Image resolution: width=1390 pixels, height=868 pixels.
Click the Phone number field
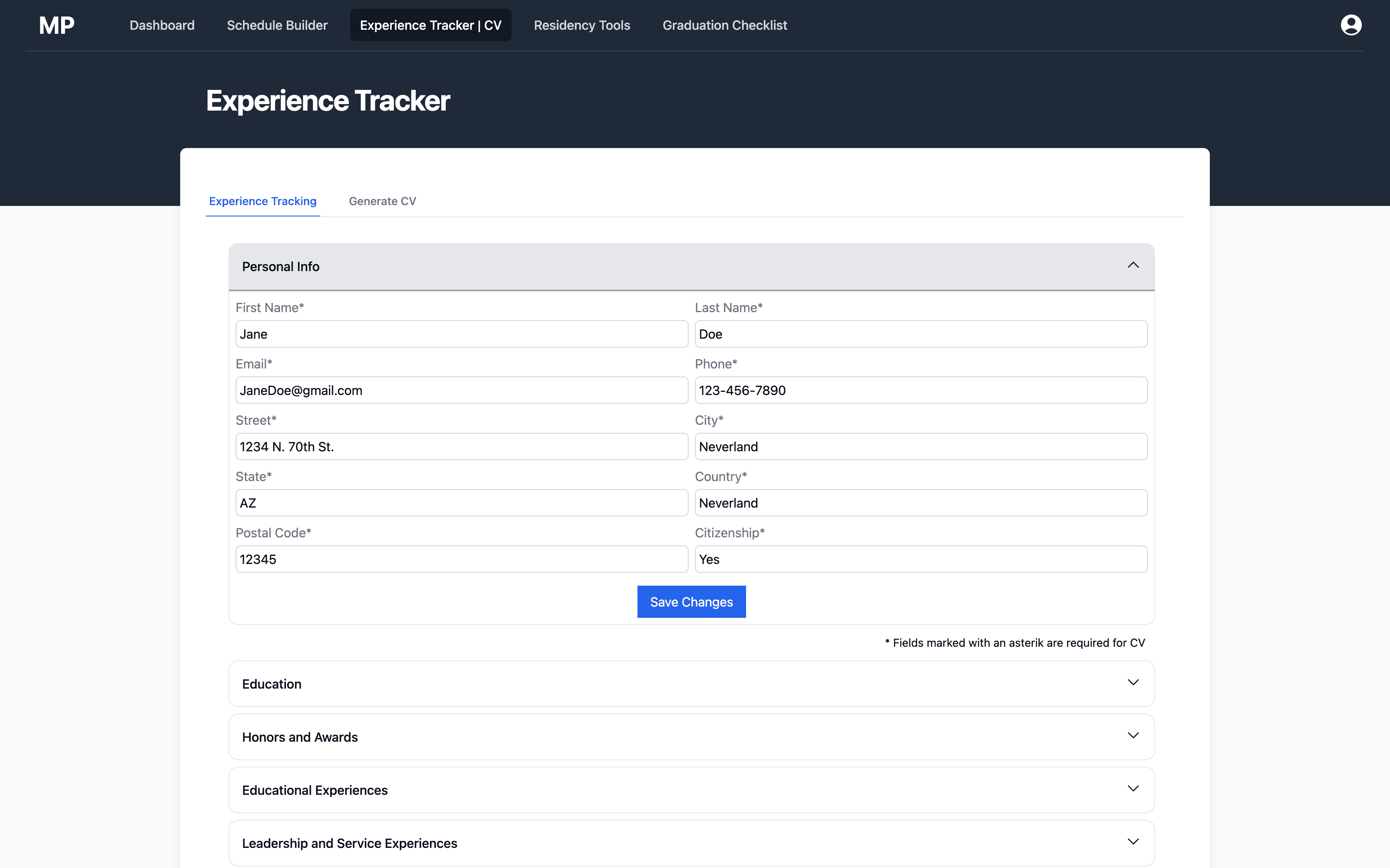921,391
